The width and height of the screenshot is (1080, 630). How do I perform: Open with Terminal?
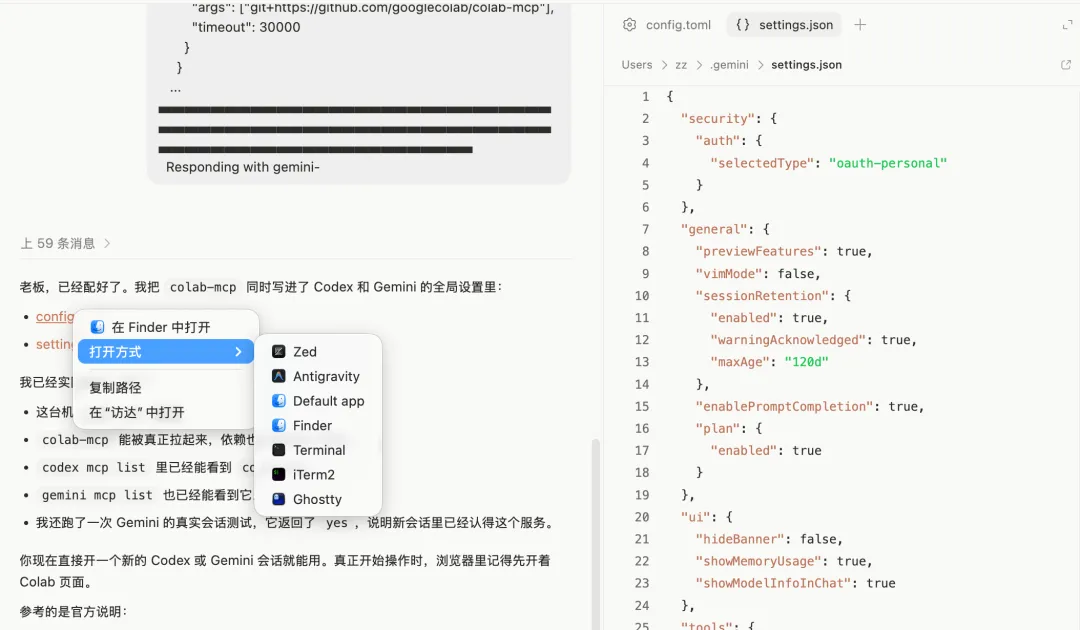(x=318, y=450)
